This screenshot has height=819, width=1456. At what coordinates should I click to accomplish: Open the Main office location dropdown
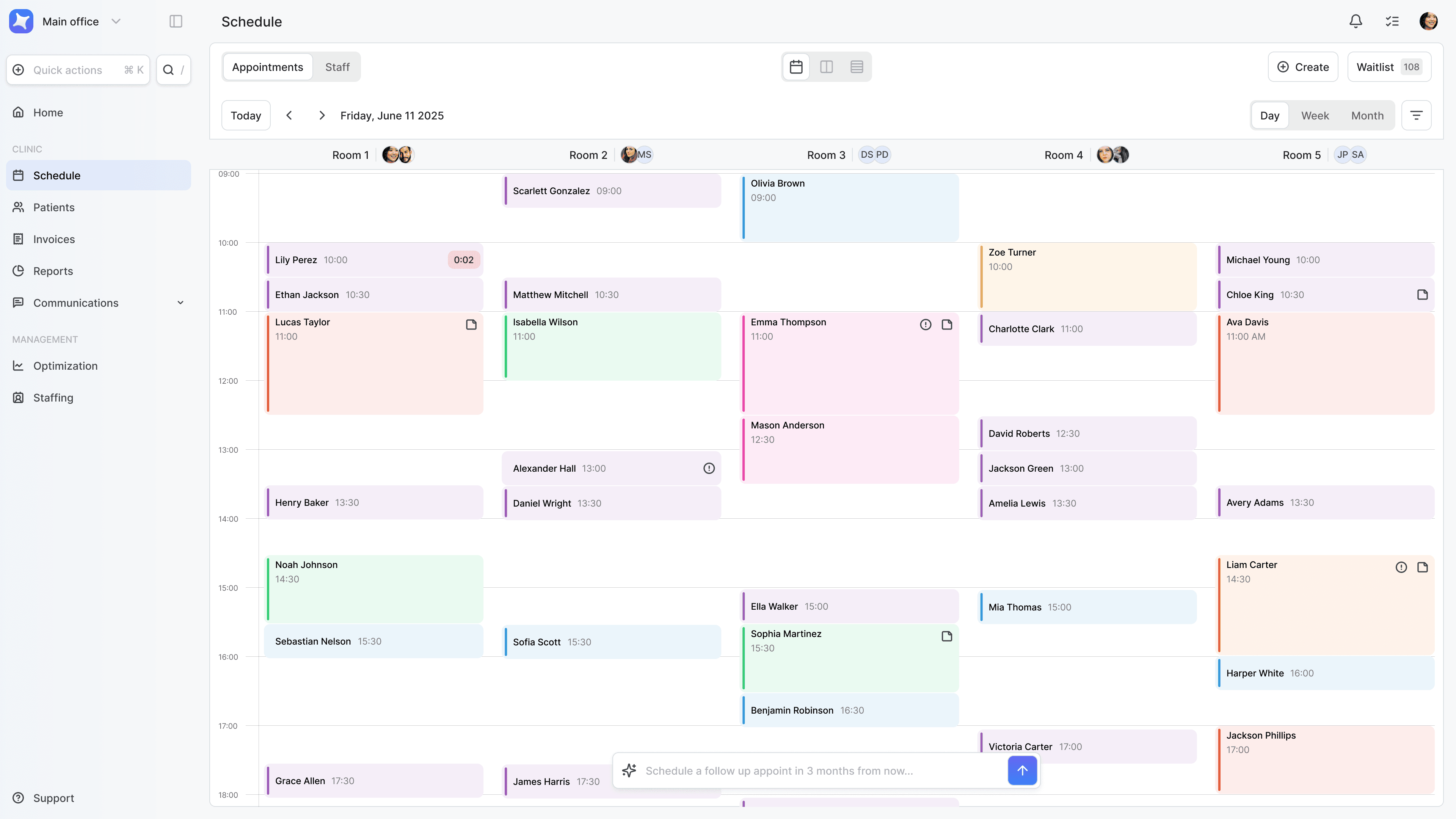pyautogui.click(x=116, y=22)
